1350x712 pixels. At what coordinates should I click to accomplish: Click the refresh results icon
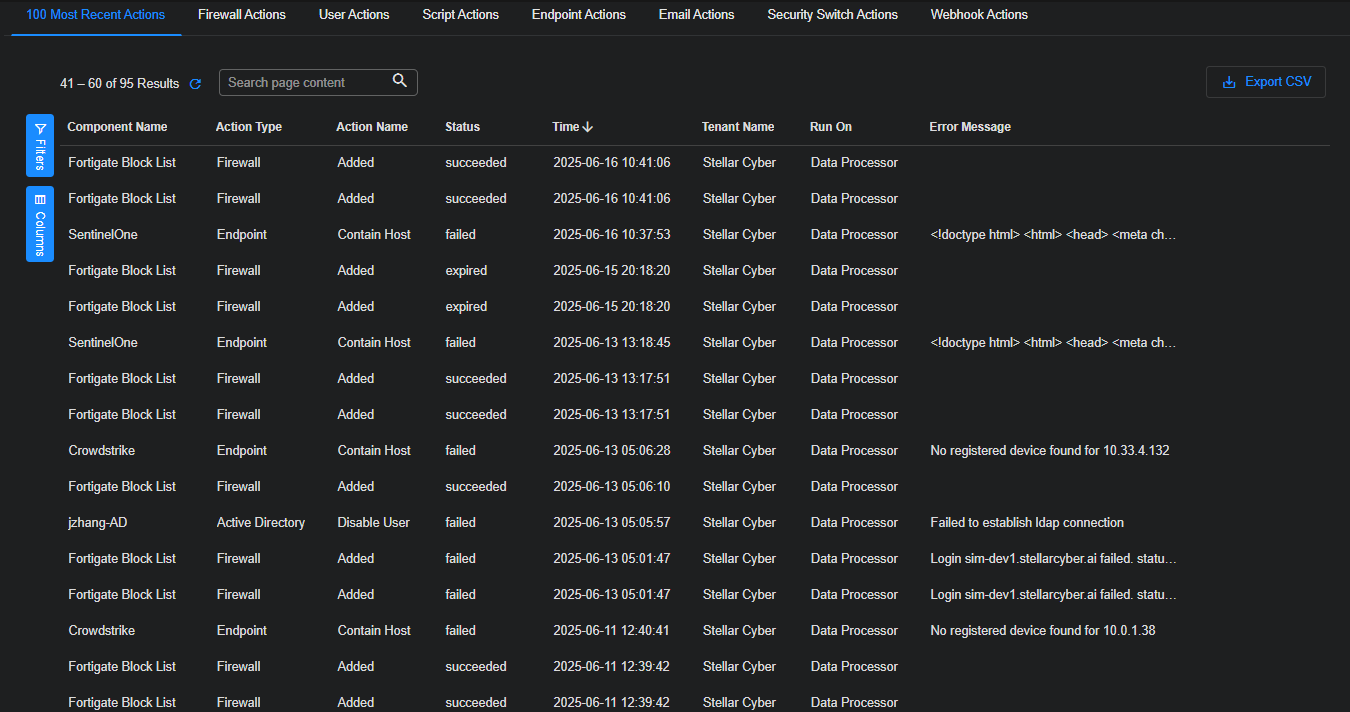click(x=196, y=84)
